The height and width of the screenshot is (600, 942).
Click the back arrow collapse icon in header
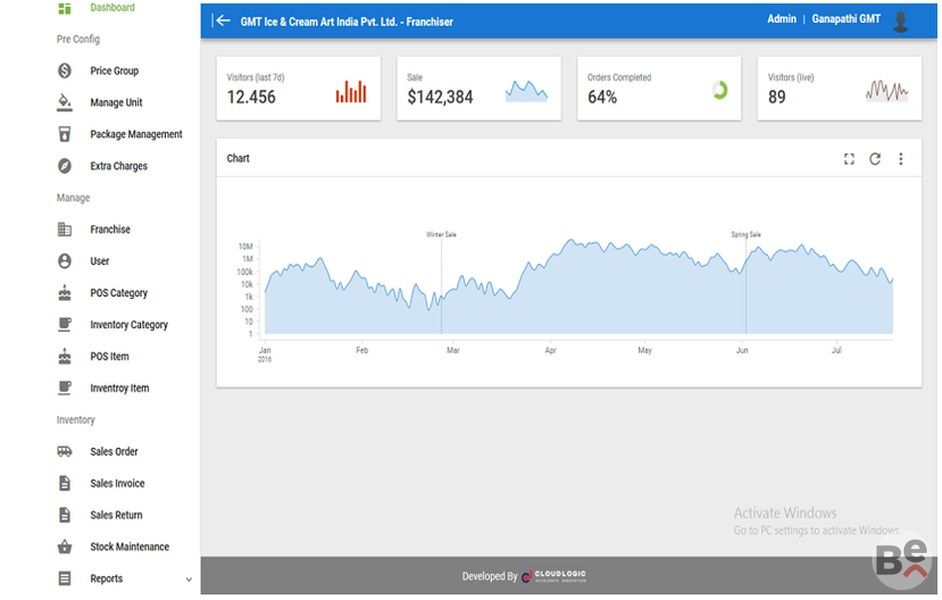pyautogui.click(x=222, y=20)
